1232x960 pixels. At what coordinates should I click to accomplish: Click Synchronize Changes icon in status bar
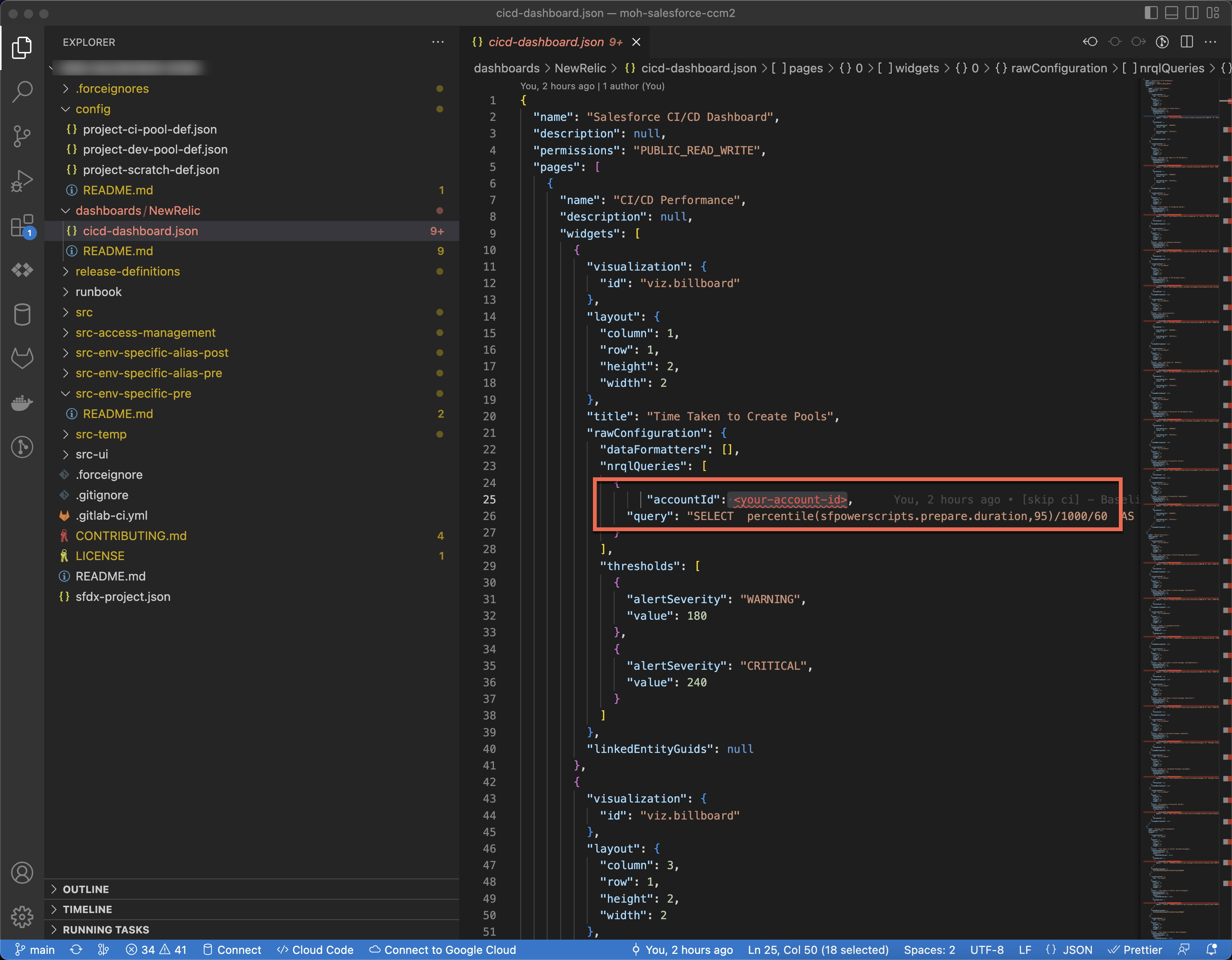pyautogui.click(x=76, y=950)
